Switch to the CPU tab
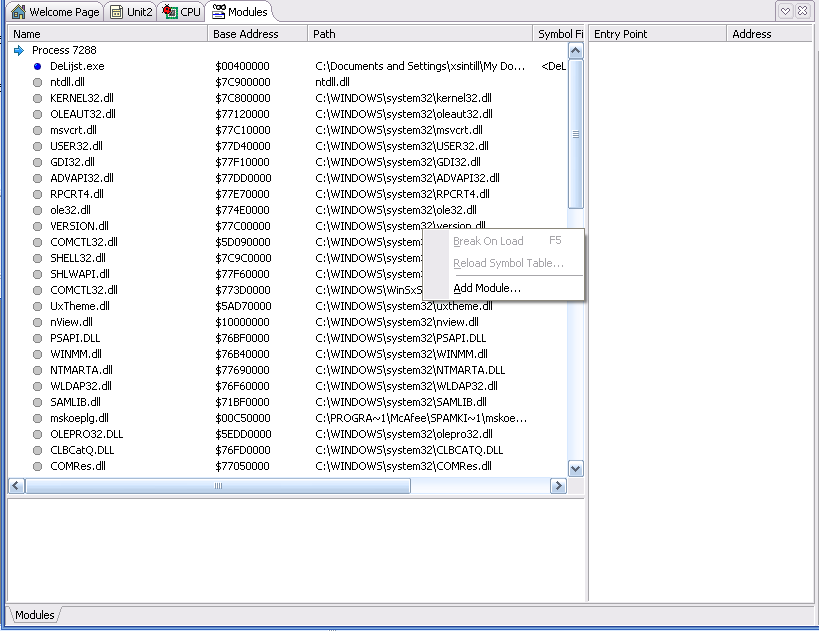819x631 pixels. (x=181, y=11)
